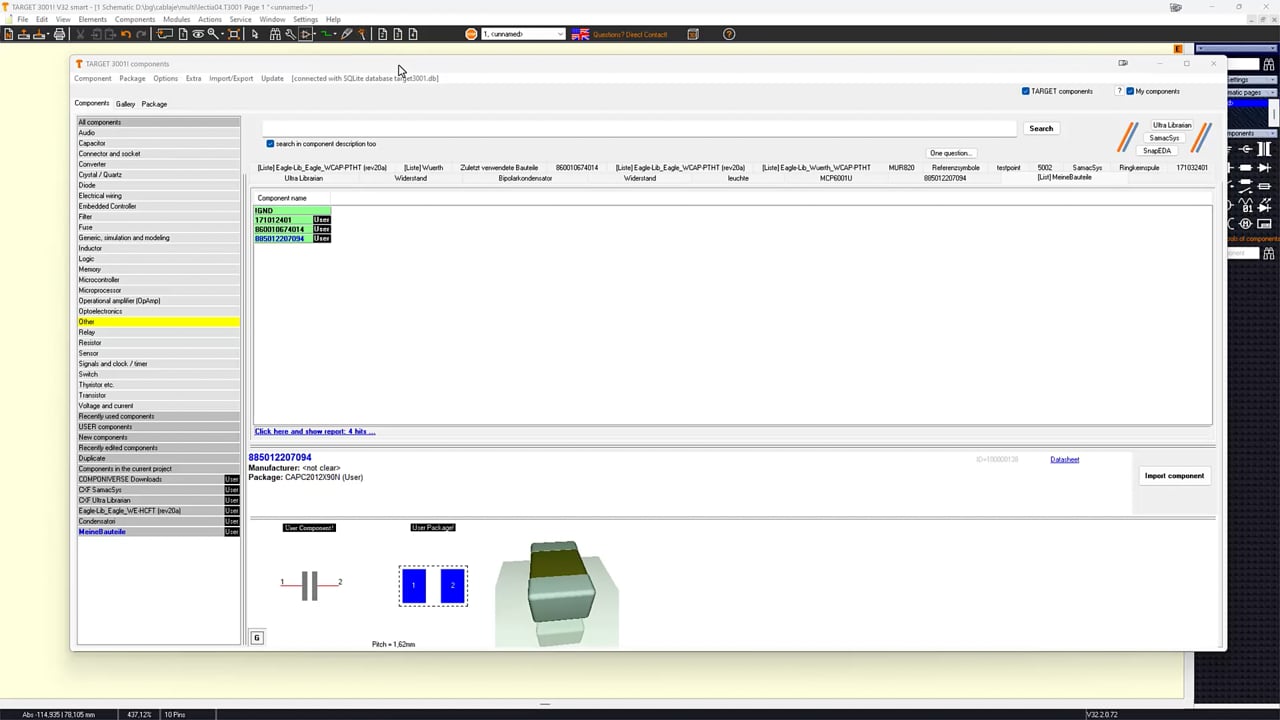
Task: Open the Datasheet link
Action: click(x=1064, y=460)
